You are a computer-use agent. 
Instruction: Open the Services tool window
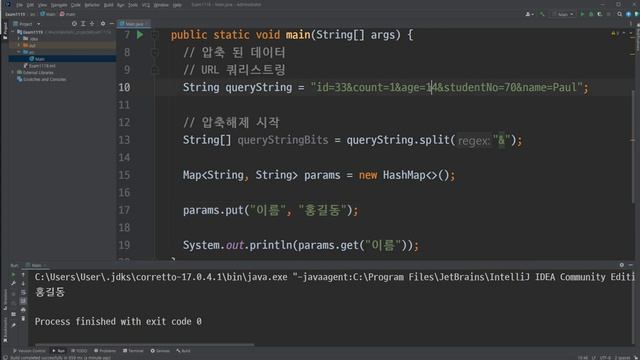click(x=160, y=351)
